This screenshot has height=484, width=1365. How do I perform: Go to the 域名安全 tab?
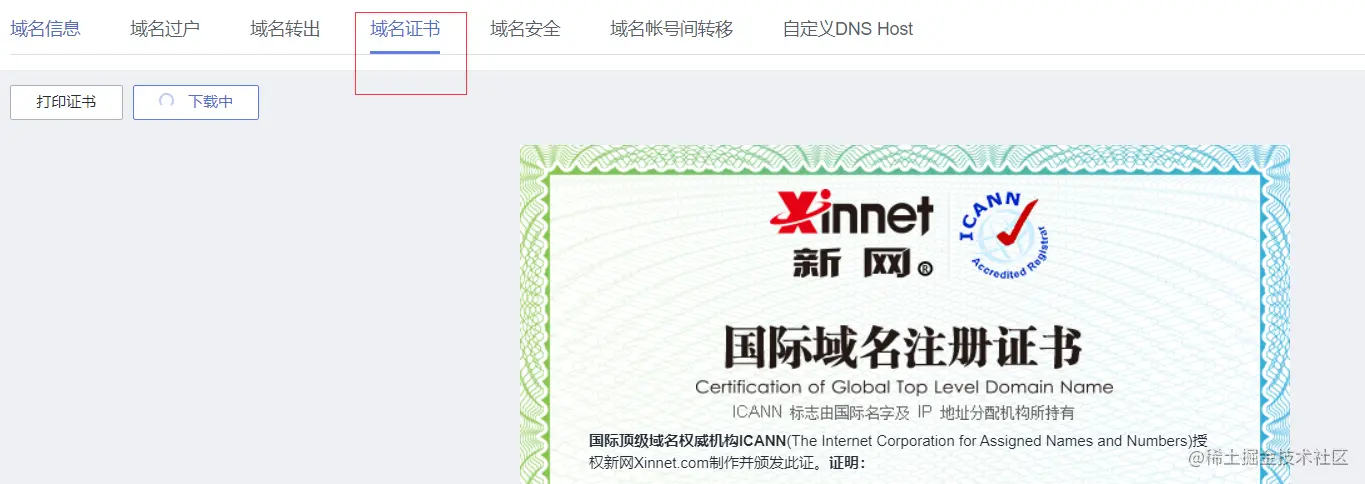click(x=525, y=29)
